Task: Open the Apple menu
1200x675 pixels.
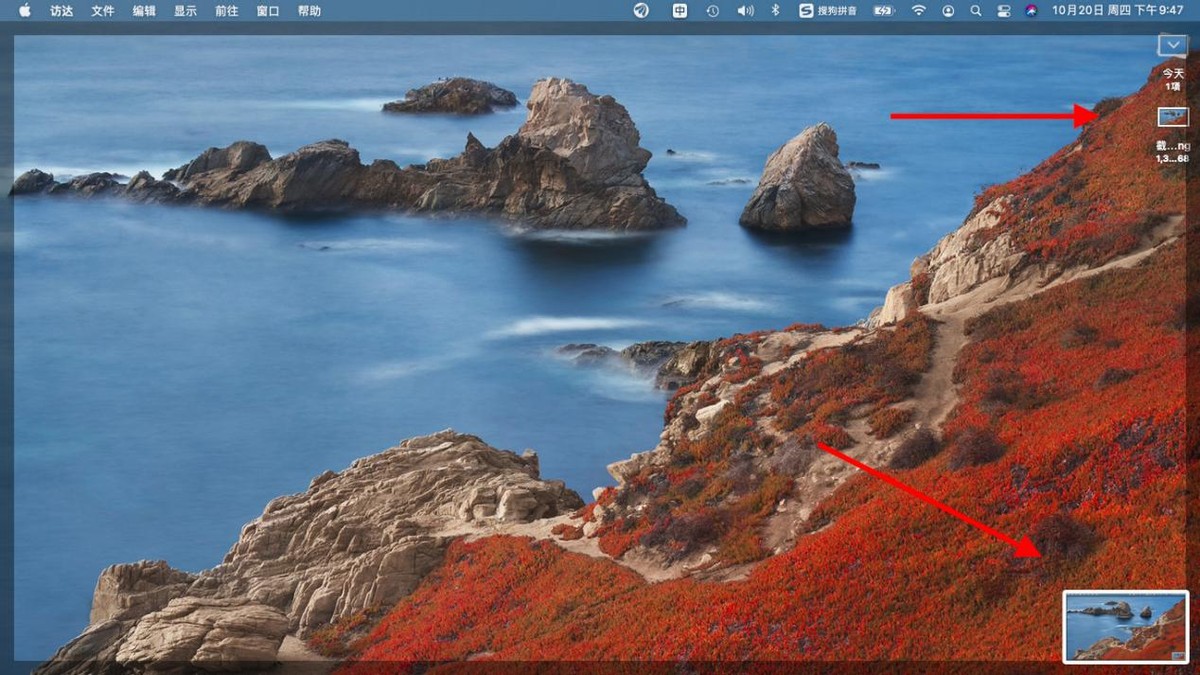Action: 25,10
